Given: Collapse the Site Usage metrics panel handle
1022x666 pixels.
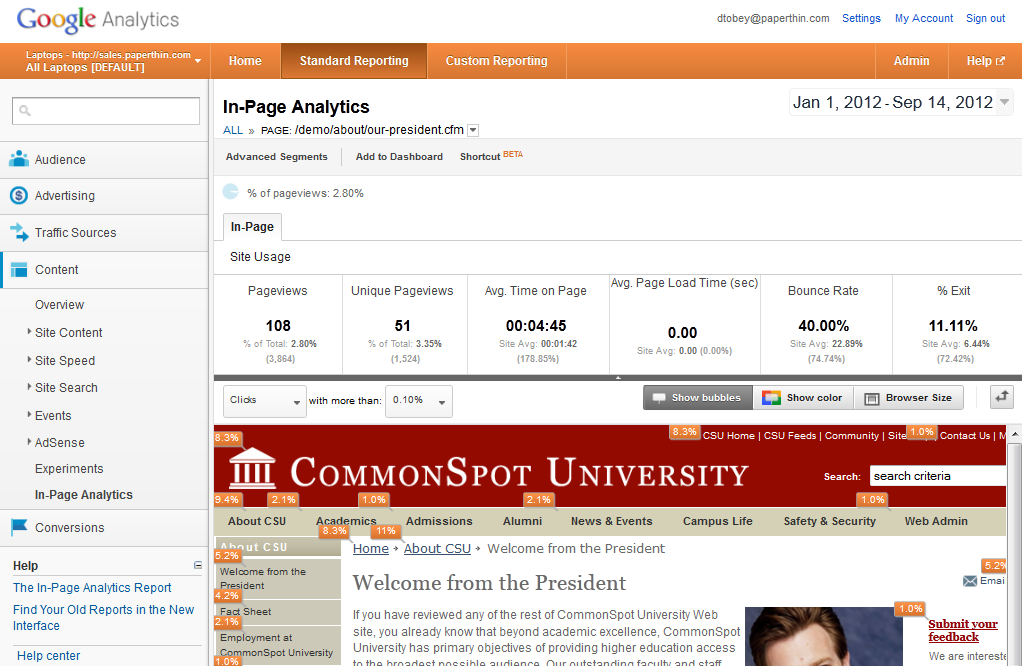Looking at the screenshot, I should (618, 377).
